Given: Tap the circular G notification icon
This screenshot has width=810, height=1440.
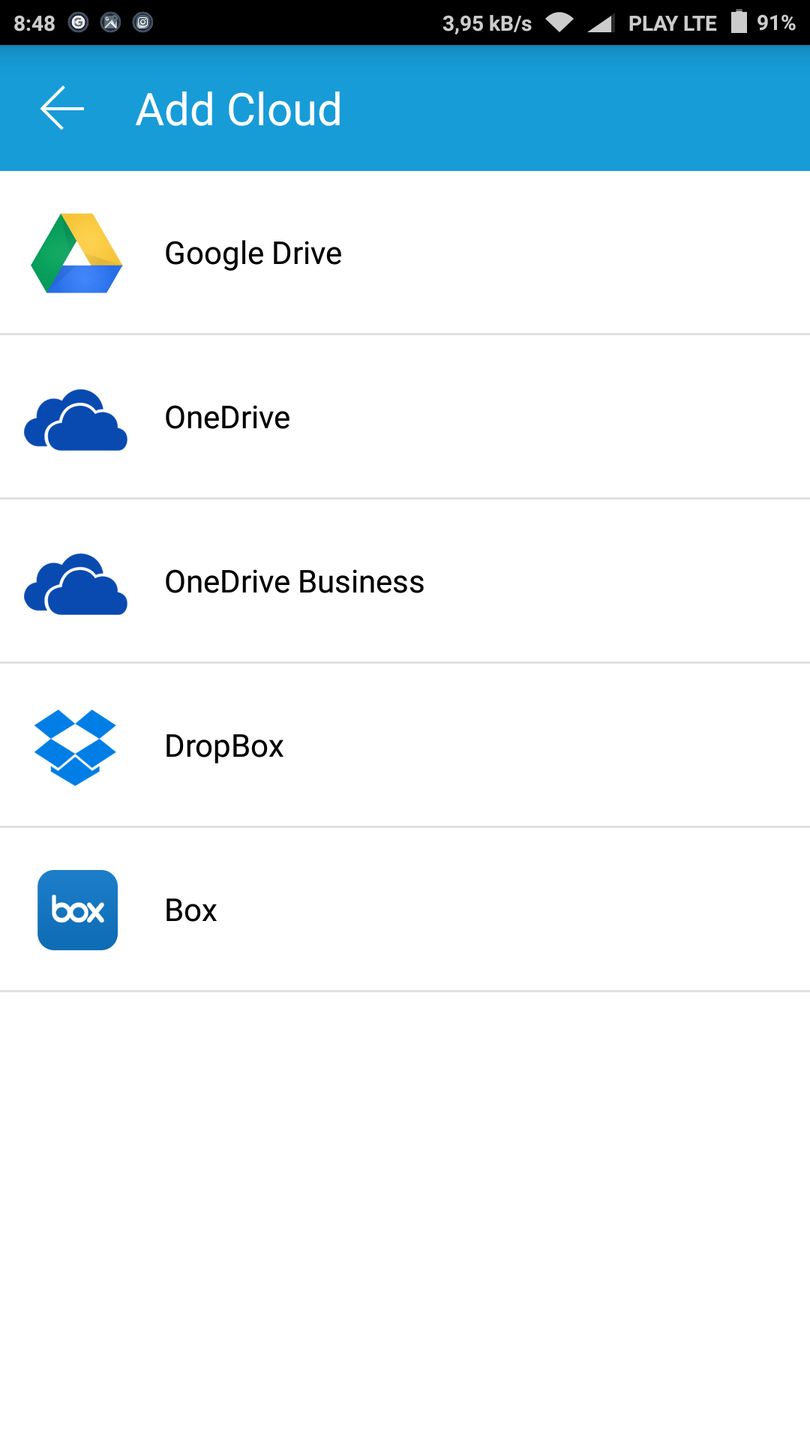Looking at the screenshot, I should pyautogui.click(x=79, y=22).
